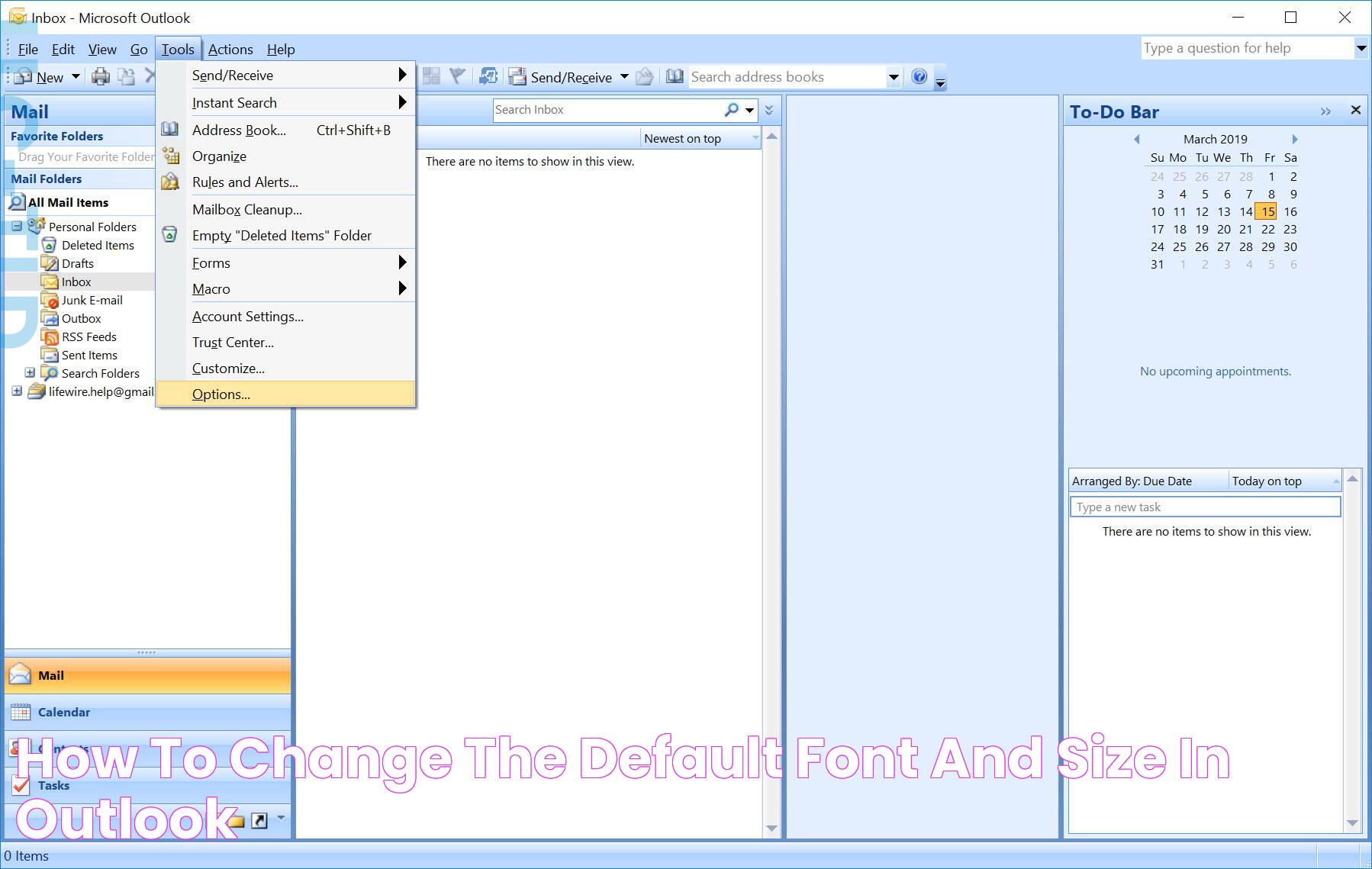The height and width of the screenshot is (869, 1372).
Task: Click All Mail Items search scope
Action: pyautogui.click(x=68, y=203)
